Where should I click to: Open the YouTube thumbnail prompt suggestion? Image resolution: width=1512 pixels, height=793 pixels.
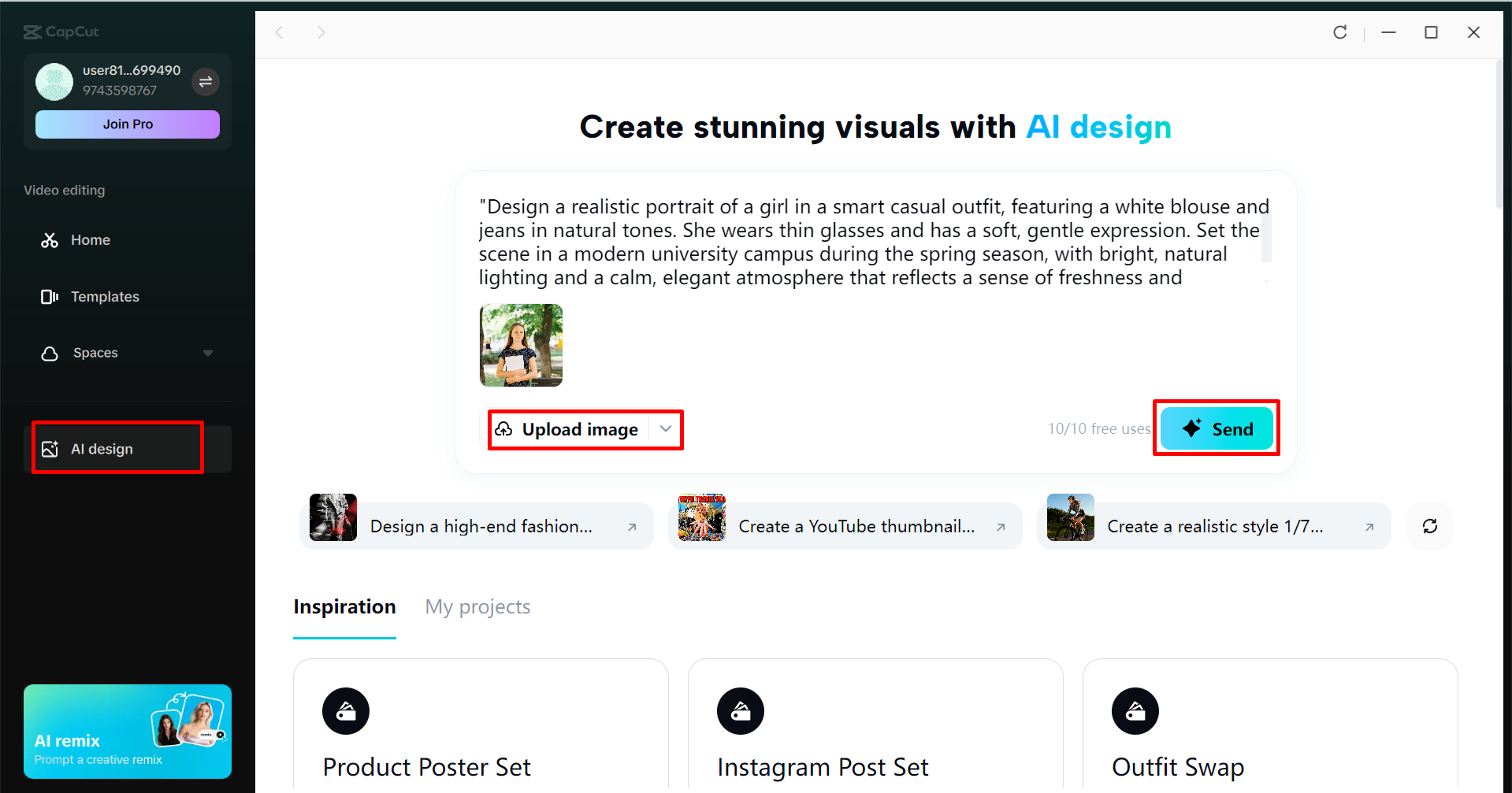[x=845, y=526]
